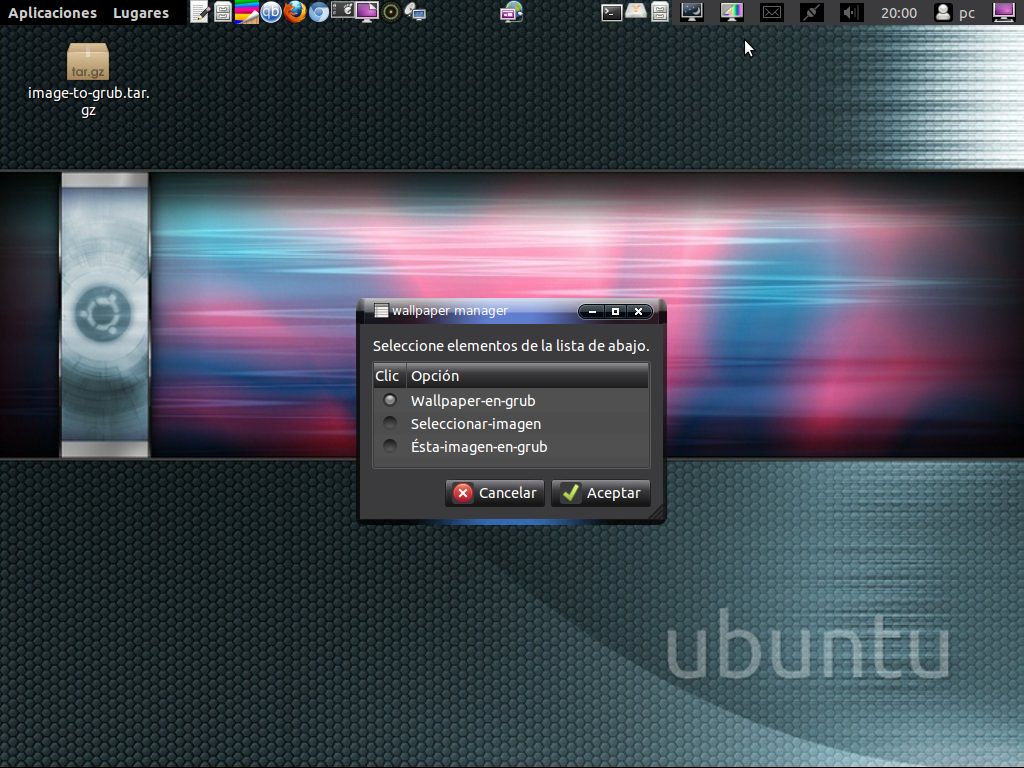Screen dimensions: 1024x768
Task: Open the network connection plug indicator
Action: (811, 12)
